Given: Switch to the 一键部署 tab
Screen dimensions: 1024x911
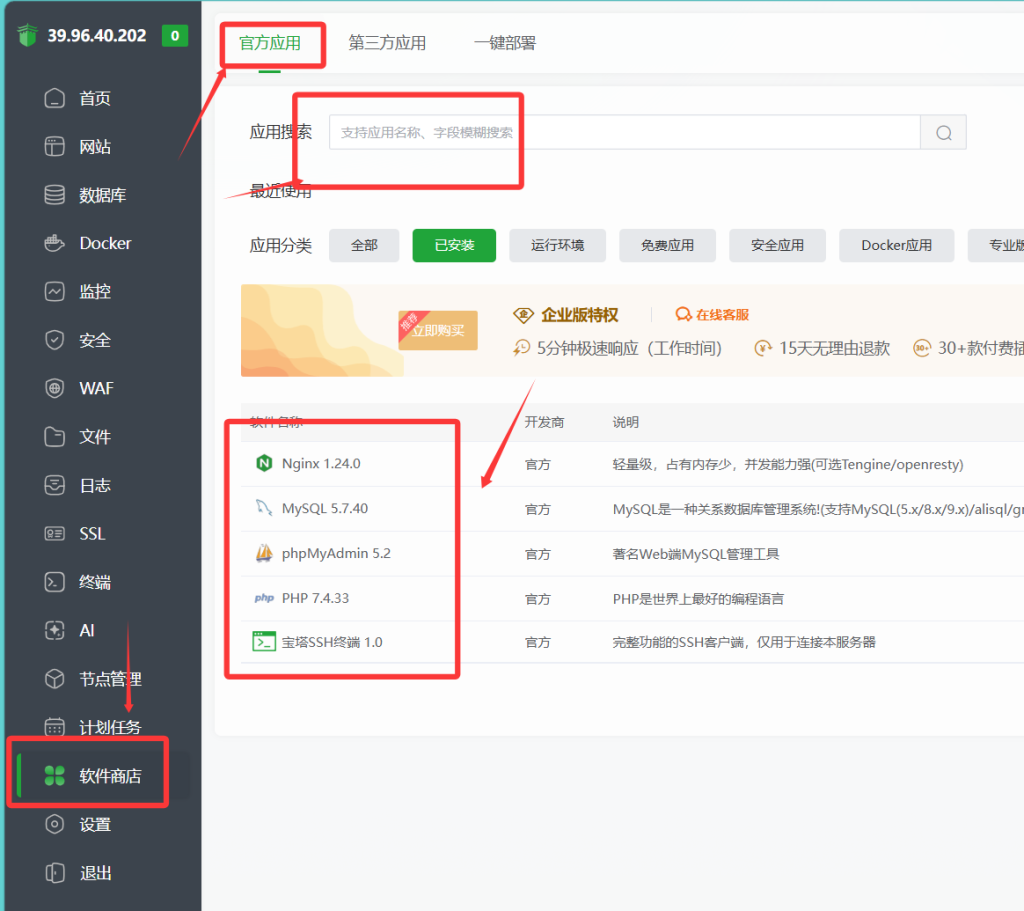Looking at the screenshot, I should click(x=505, y=43).
